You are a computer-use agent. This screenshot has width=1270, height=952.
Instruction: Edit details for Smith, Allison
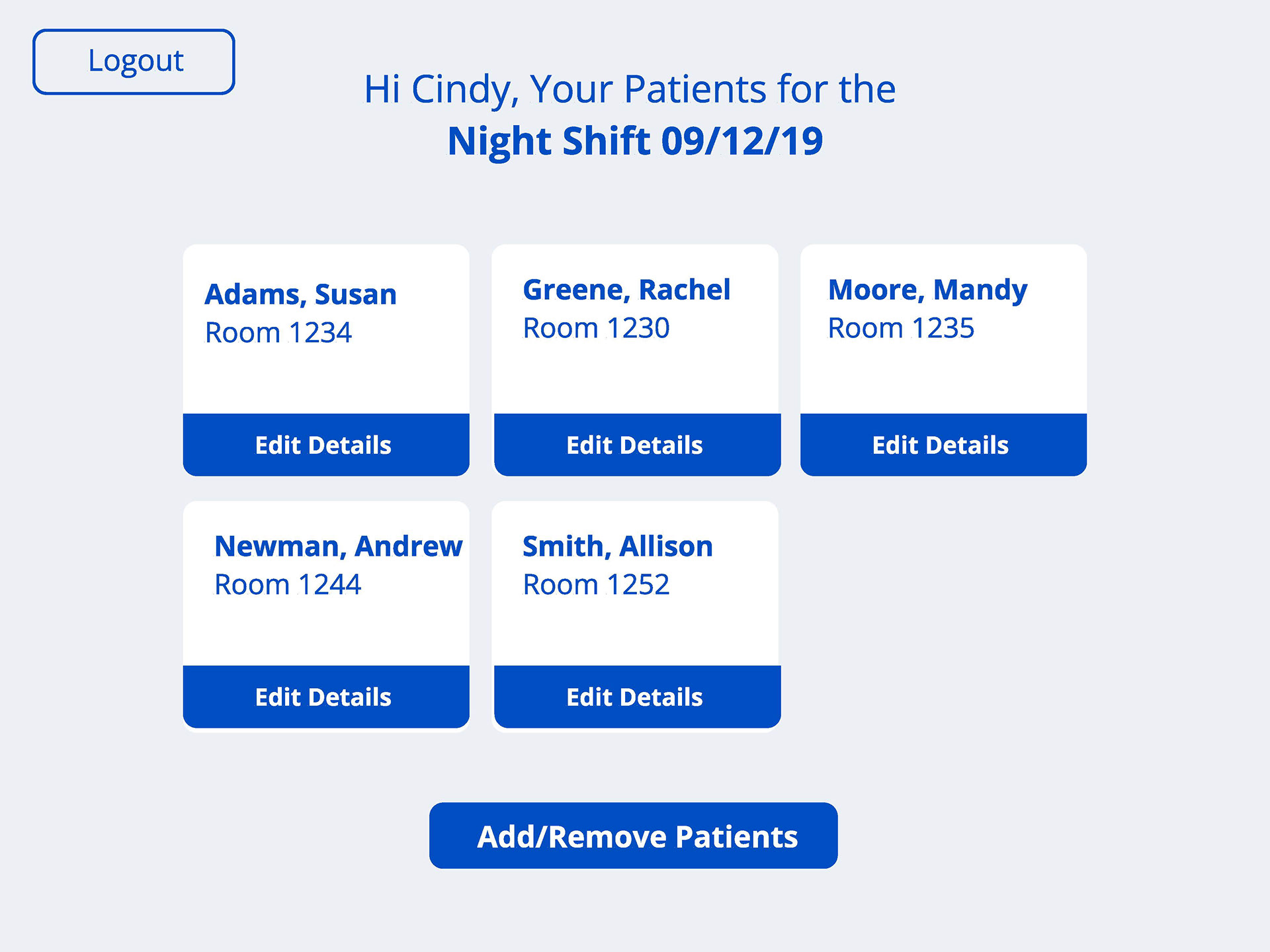(x=637, y=697)
